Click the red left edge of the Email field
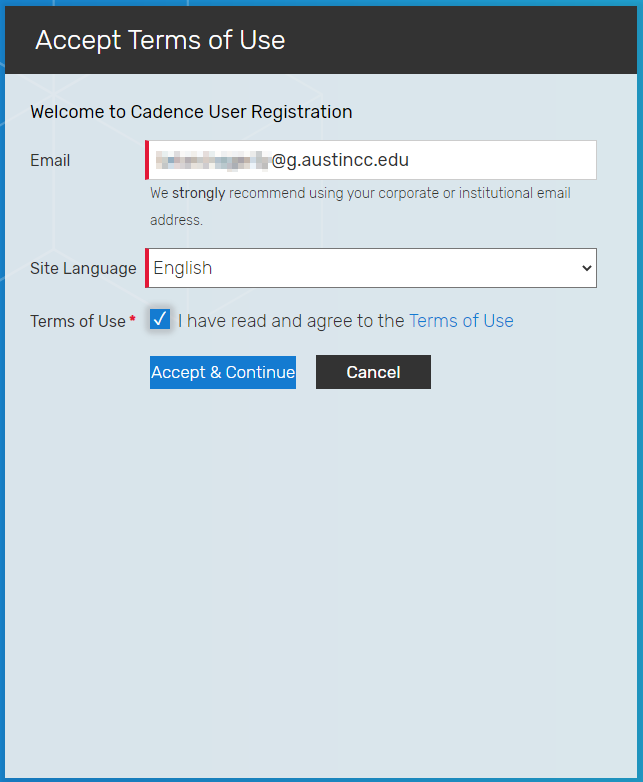The image size is (643, 782). [x=147, y=160]
